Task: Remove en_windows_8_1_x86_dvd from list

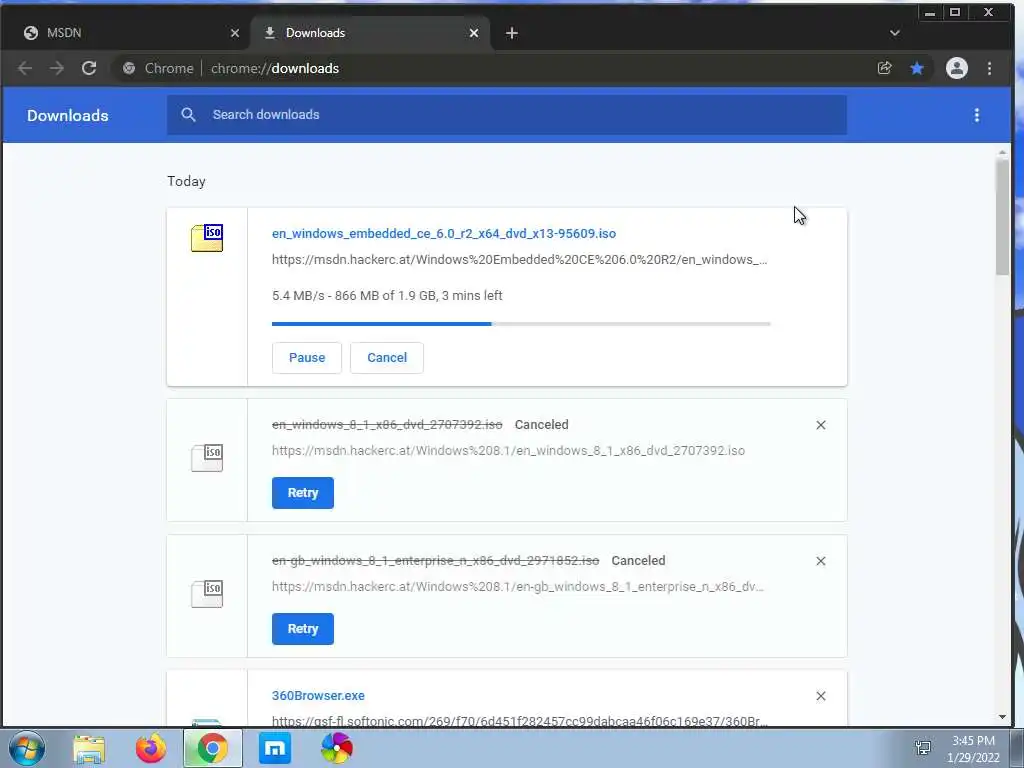Action: pyautogui.click(x=821, y=425)
